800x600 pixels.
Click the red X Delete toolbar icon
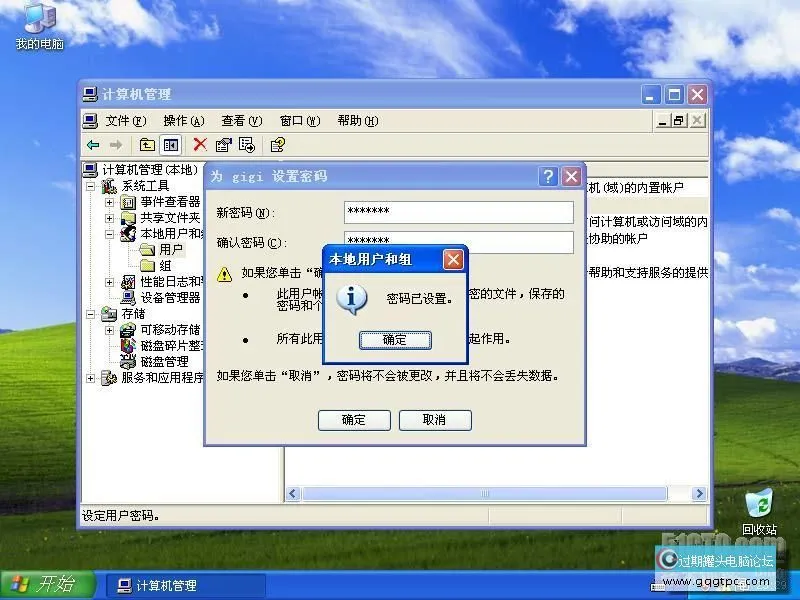[x=198, y=144]
